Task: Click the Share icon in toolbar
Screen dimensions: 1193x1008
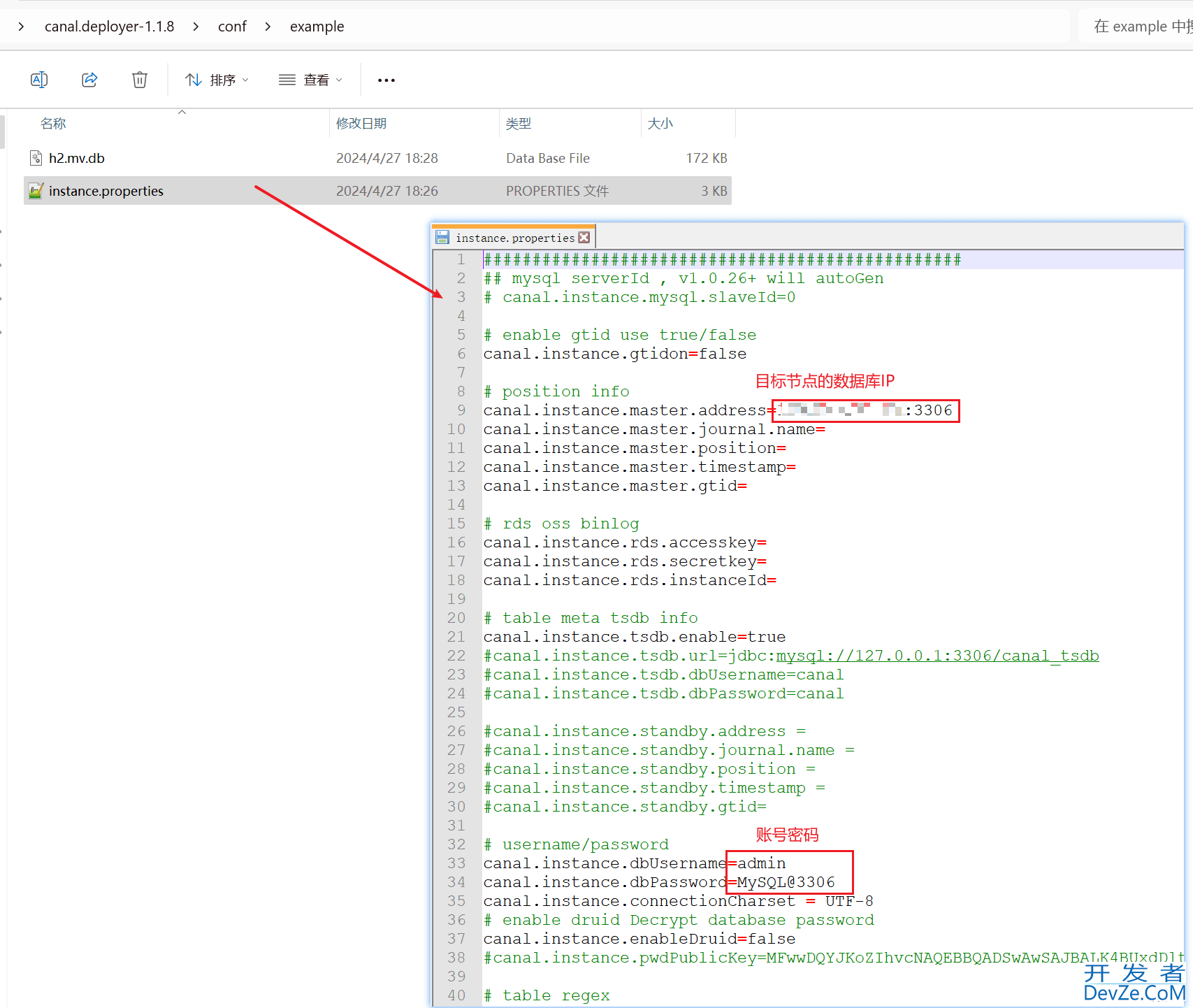Action: (89, 80)
